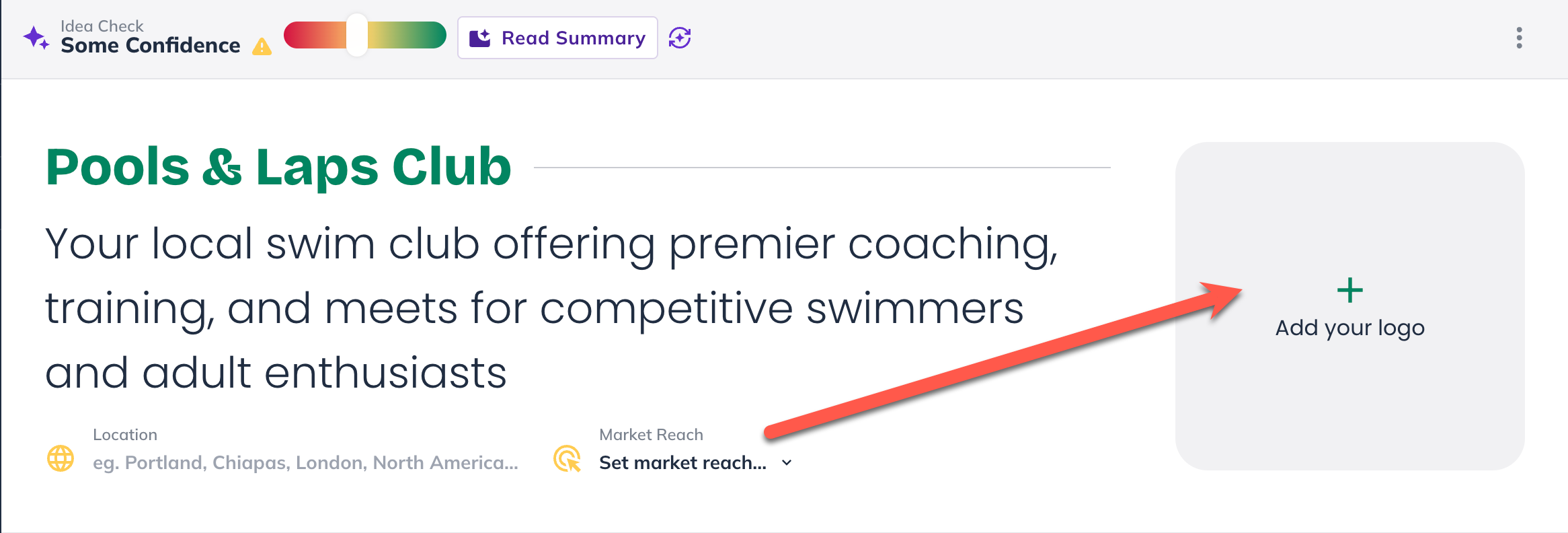Click the Location input field
Screen dimensions: 1568x533
[305, 462]
